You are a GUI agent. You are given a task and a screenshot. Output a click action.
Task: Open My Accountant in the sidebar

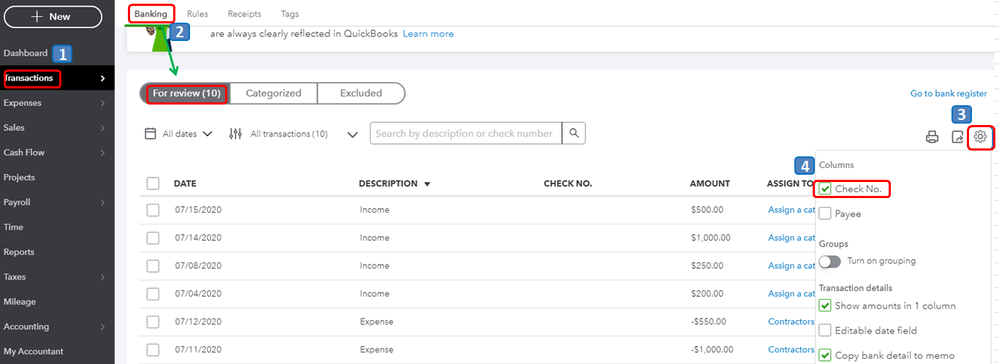pos(33,351)
